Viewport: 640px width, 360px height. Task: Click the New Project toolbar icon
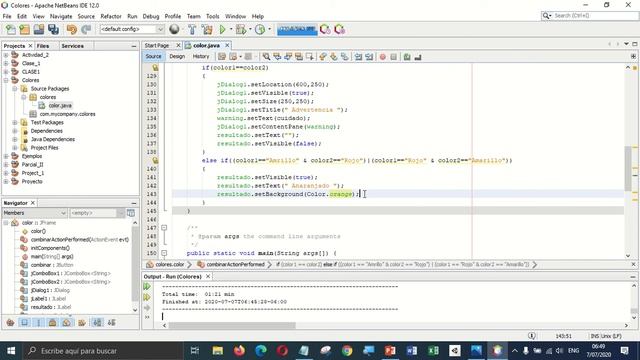(x=24, y=29)
